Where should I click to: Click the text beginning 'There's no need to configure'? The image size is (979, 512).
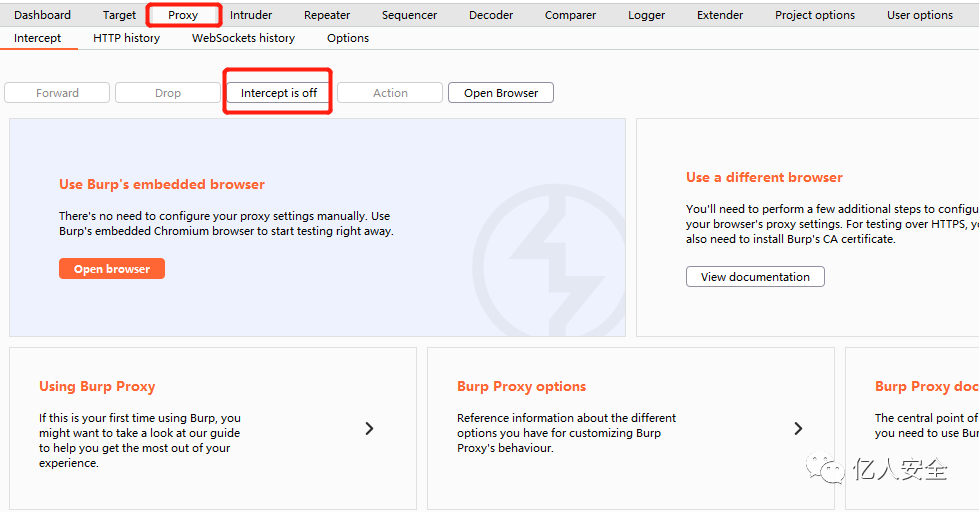pos(226,224)
